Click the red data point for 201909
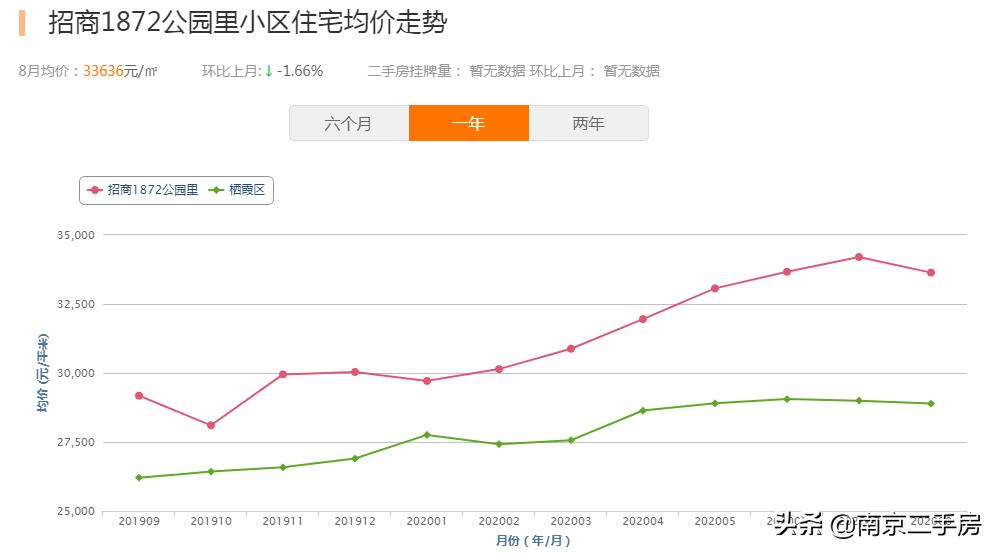This screenshot has width=998, height=553. click(139, 396)
